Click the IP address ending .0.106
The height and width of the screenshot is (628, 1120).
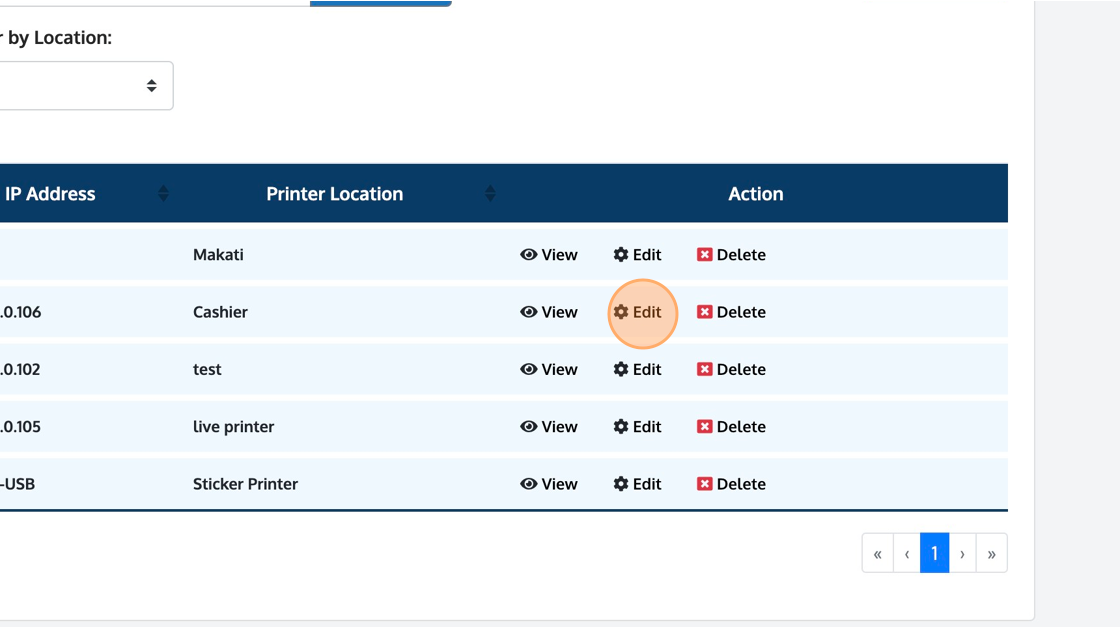[21, 312]
